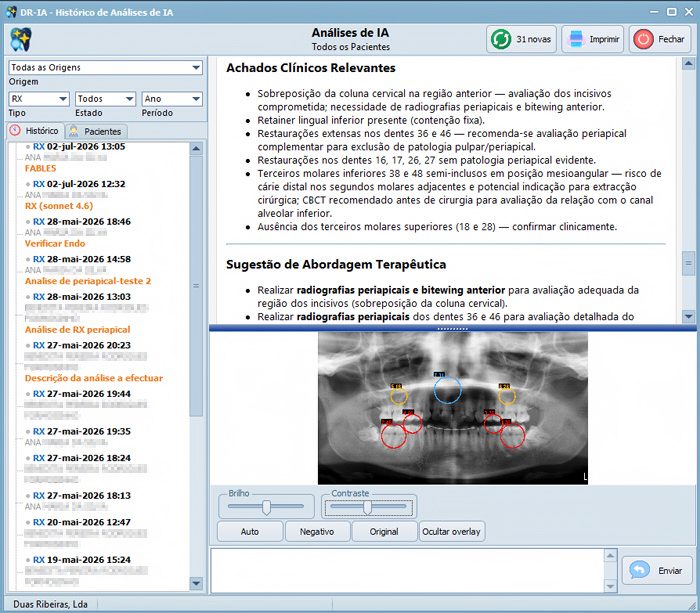
Task: Click the panoramic X-ray image
Action: click(453, 408)
